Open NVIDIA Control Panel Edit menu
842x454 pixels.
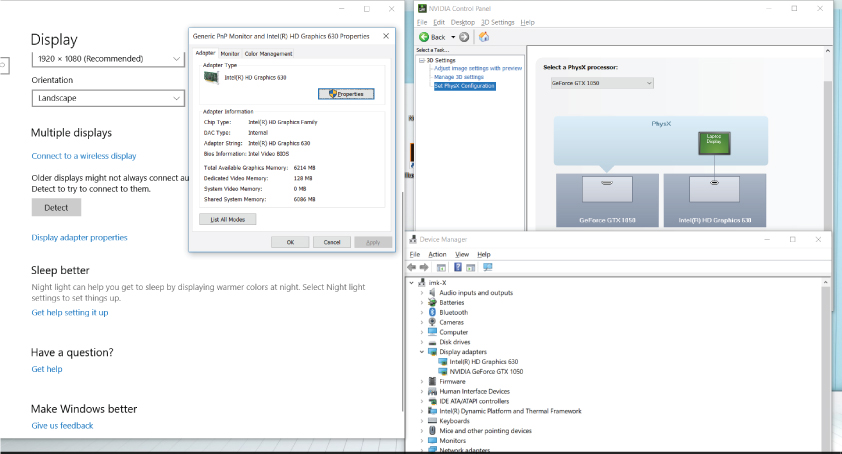(439, 23)
